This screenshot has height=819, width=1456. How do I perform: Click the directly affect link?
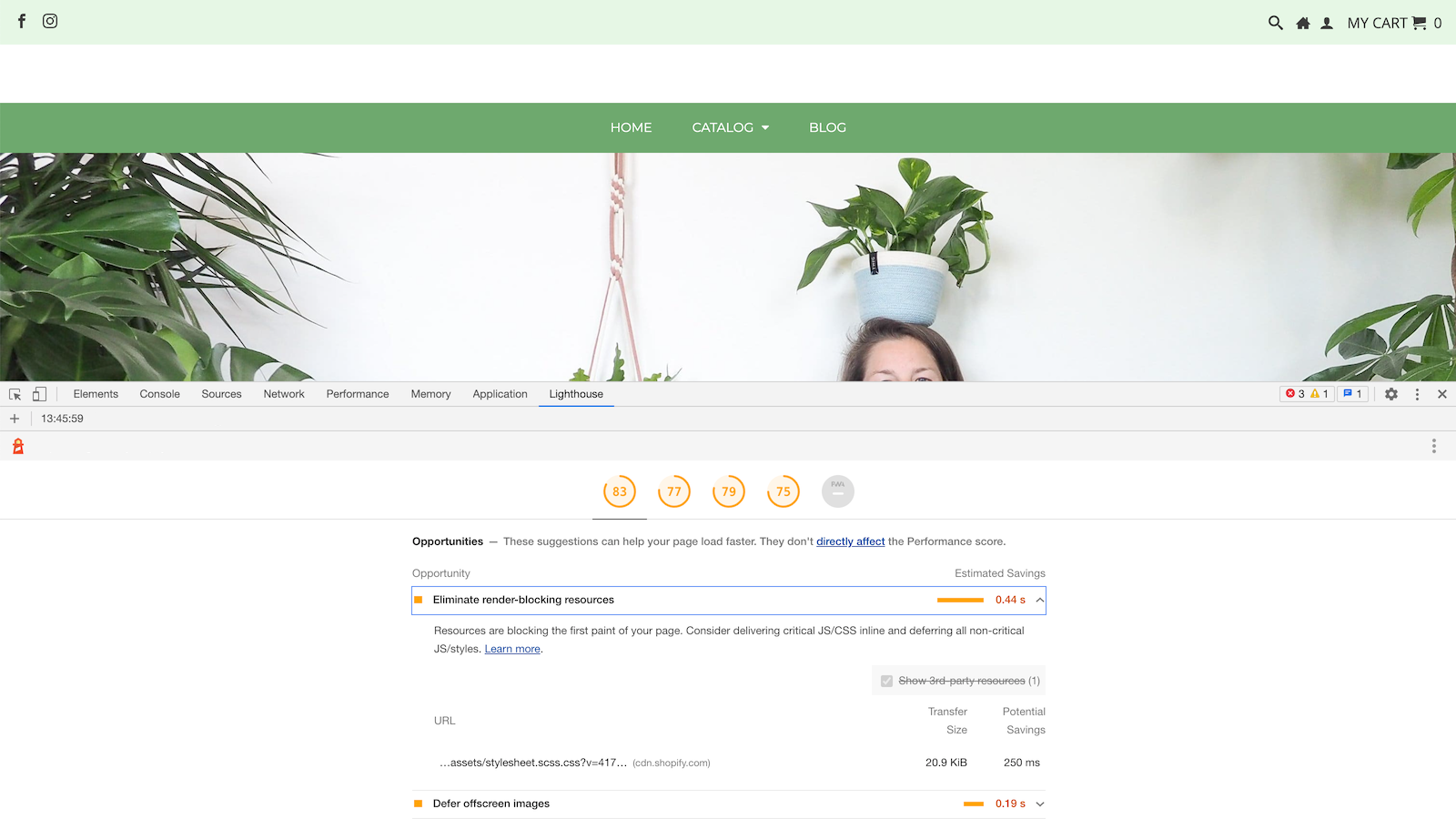(850, 541)
